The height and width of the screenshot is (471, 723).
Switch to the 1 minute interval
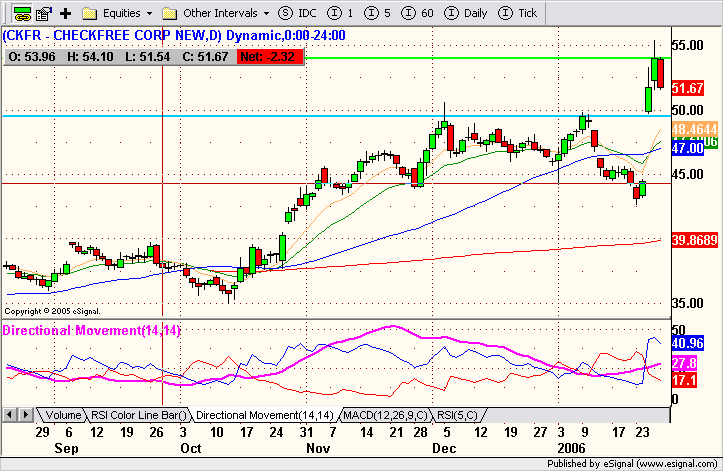pyautogui.click(x=340, y=13)
